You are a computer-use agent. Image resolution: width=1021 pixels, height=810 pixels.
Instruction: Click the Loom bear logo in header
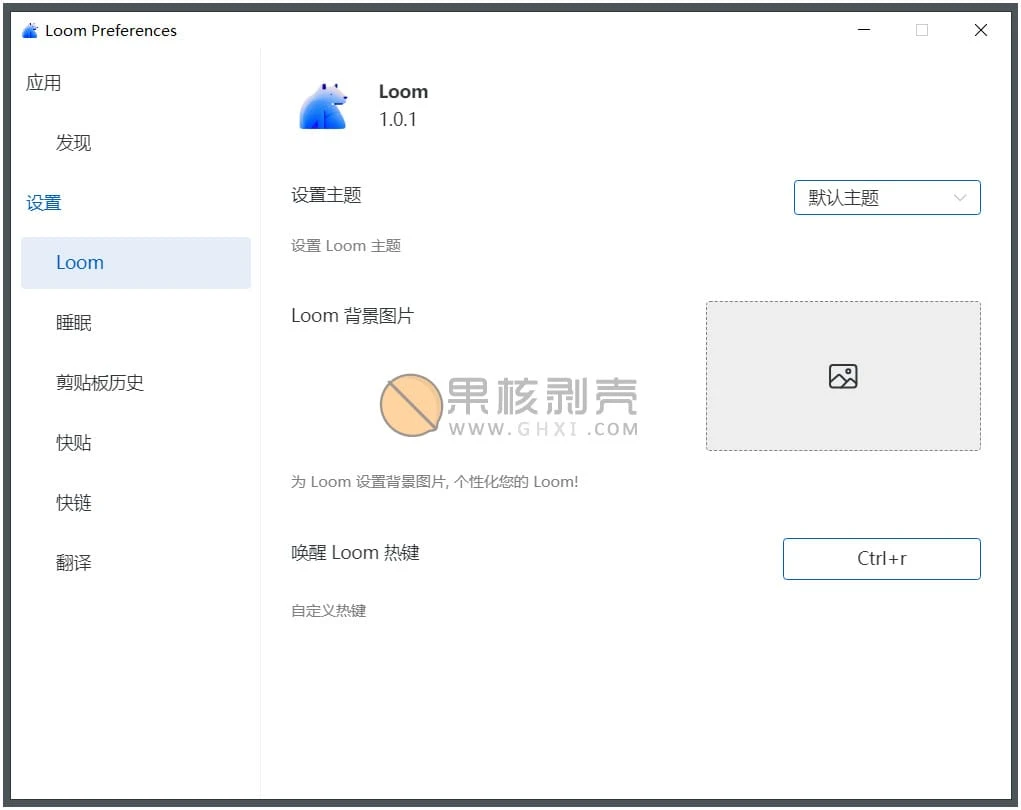pyautogui.click(x=323, y=105)
